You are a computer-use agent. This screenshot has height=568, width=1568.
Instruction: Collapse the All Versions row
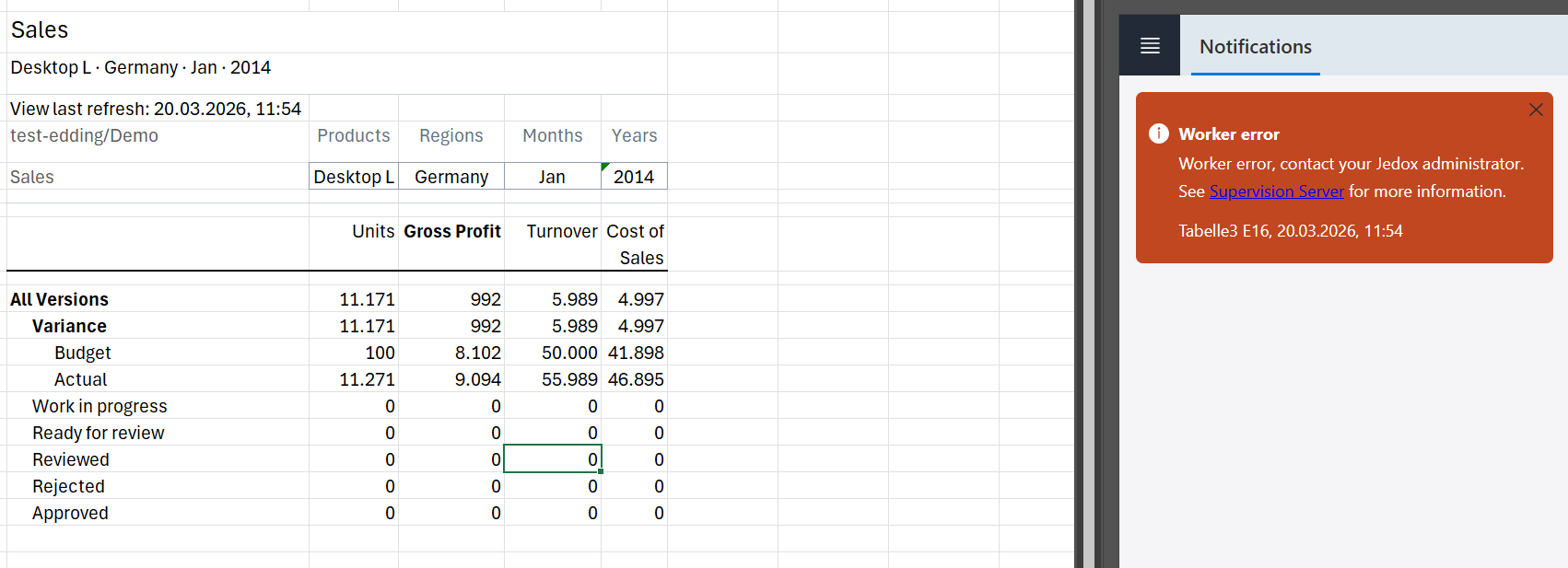click(60, 299)
